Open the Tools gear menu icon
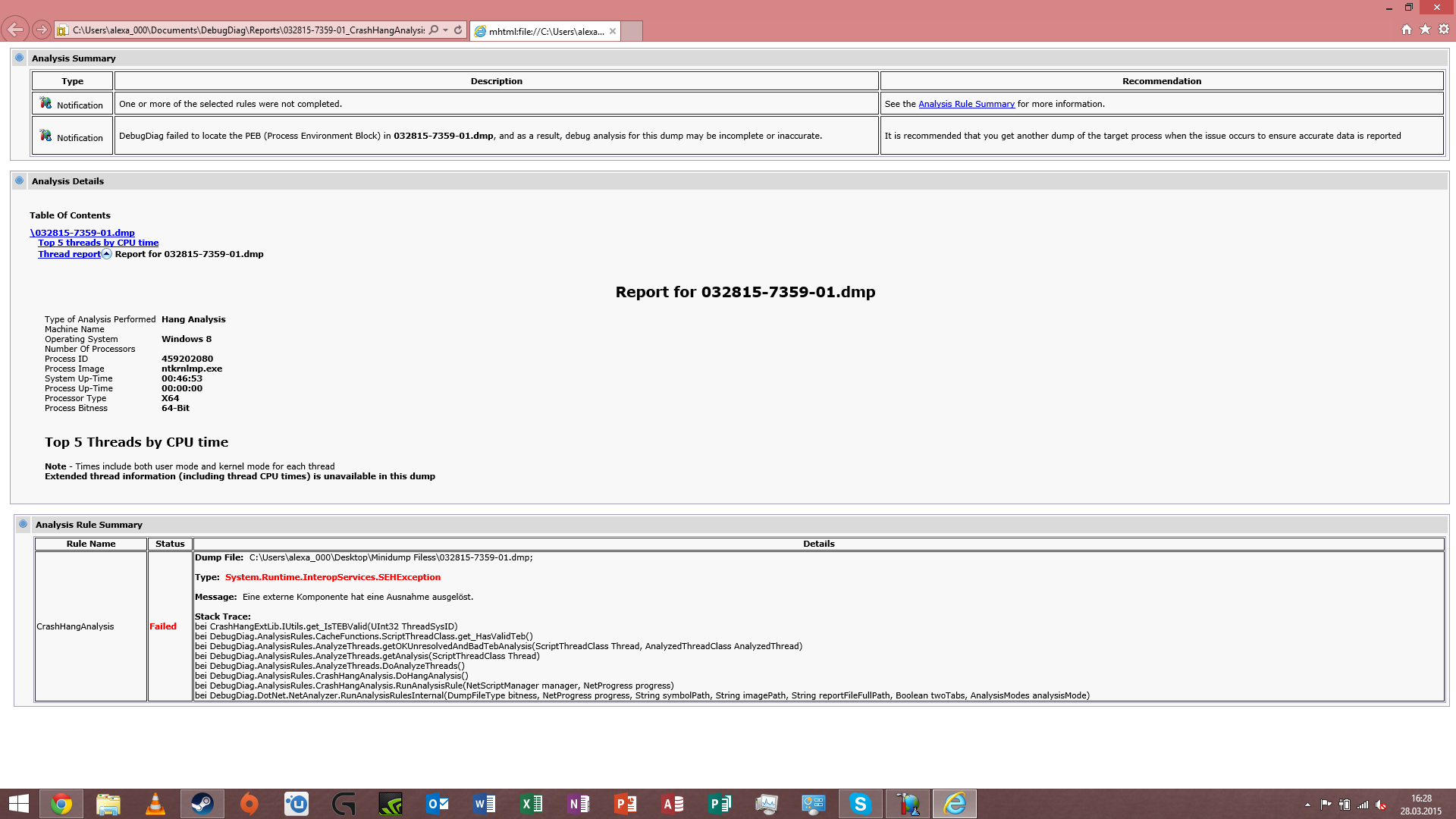Viewport: 1456px width, 819px height. [x=1444, y=30]
